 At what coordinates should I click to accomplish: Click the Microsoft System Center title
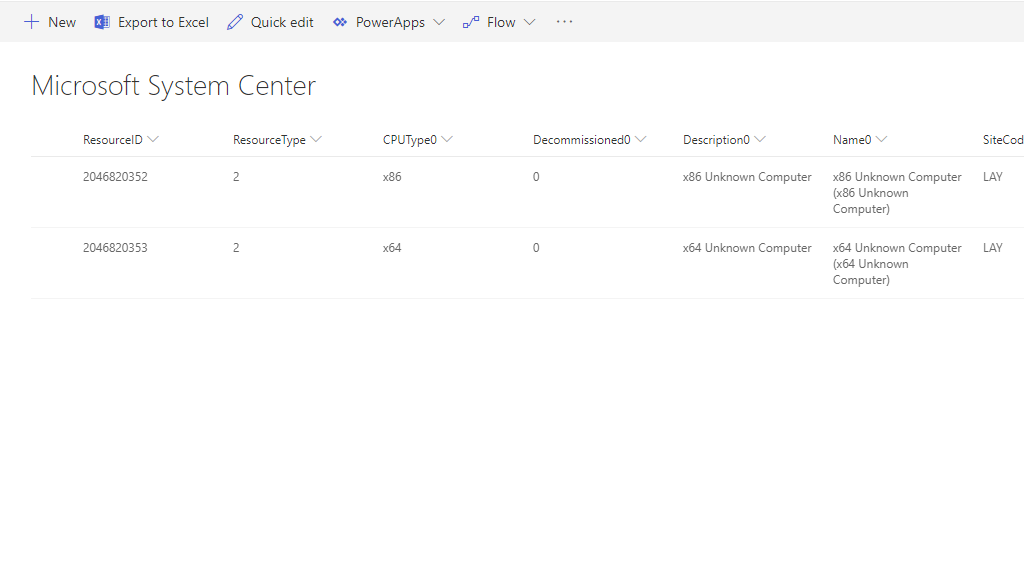click(174, 86)
